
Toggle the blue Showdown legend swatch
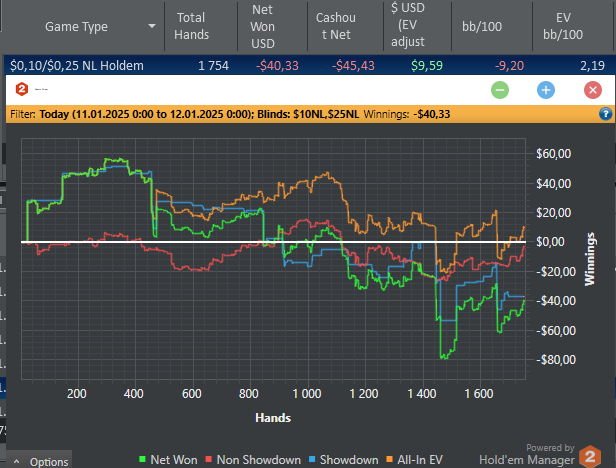click(312, 459)
